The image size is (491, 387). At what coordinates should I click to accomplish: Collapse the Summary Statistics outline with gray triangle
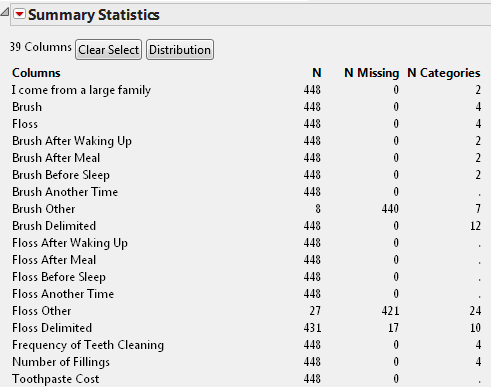(4, 12)
